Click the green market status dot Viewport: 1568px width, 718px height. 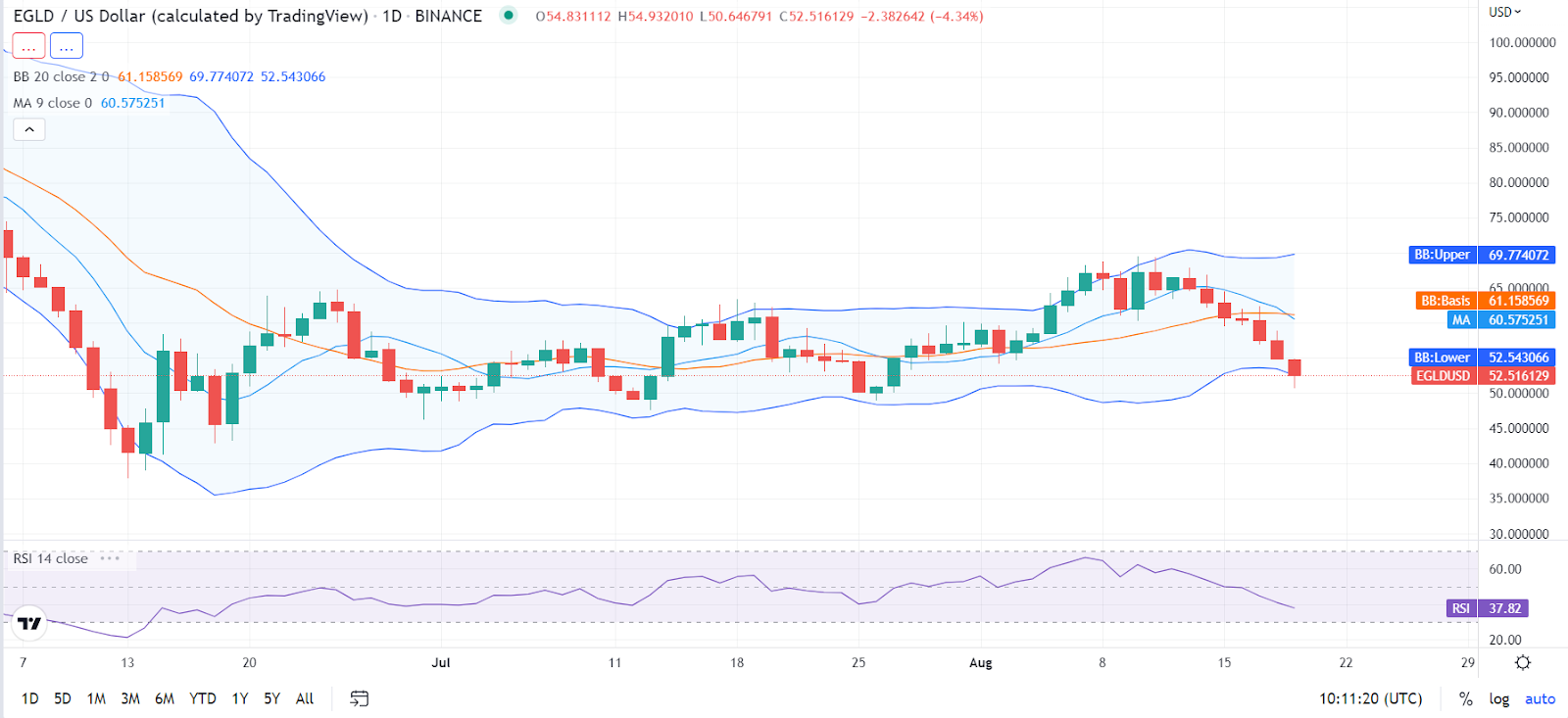pyautogui.click(x=508, y=15)
